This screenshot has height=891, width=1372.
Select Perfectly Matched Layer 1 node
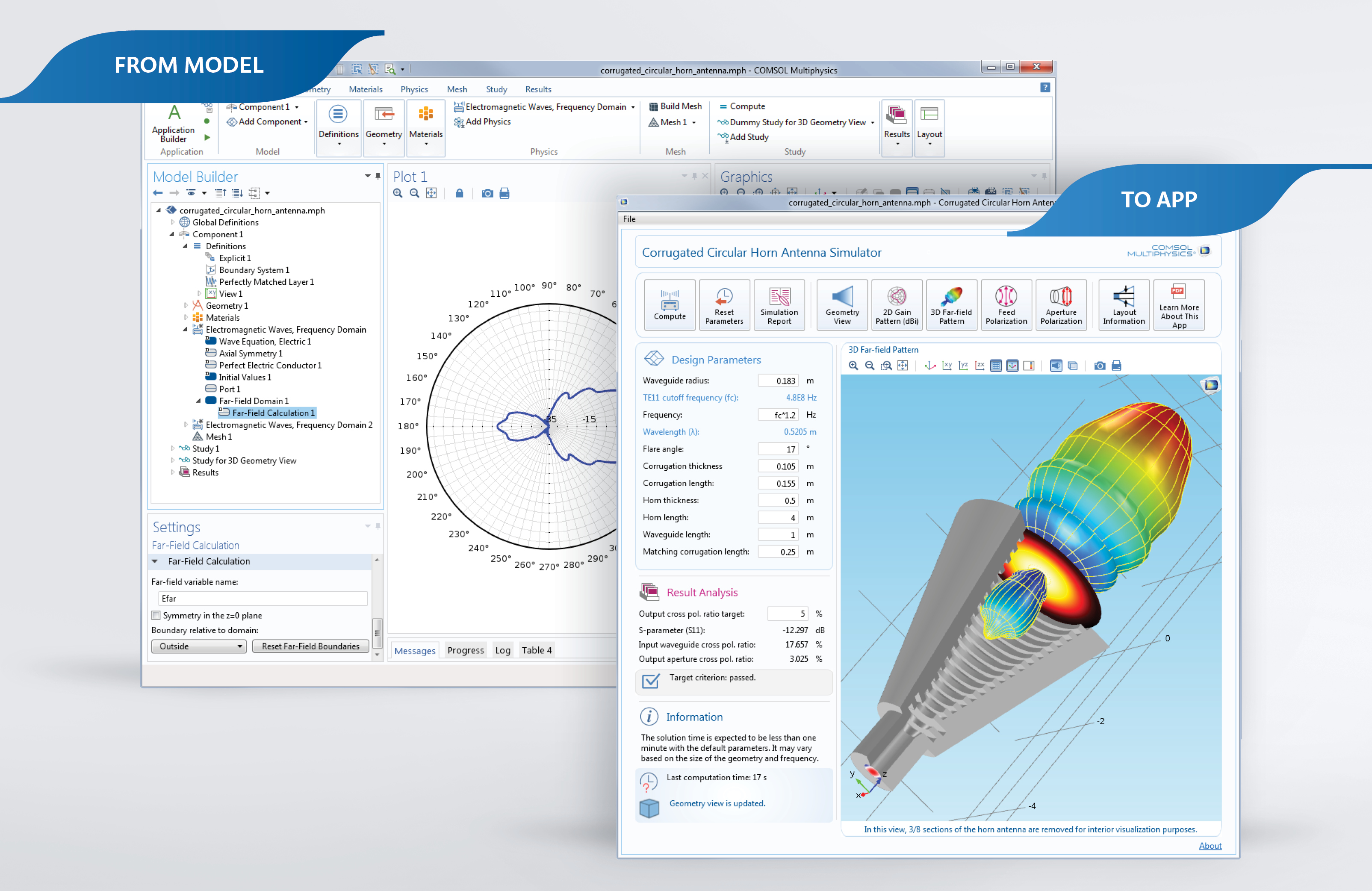click(x=260, y=282)
